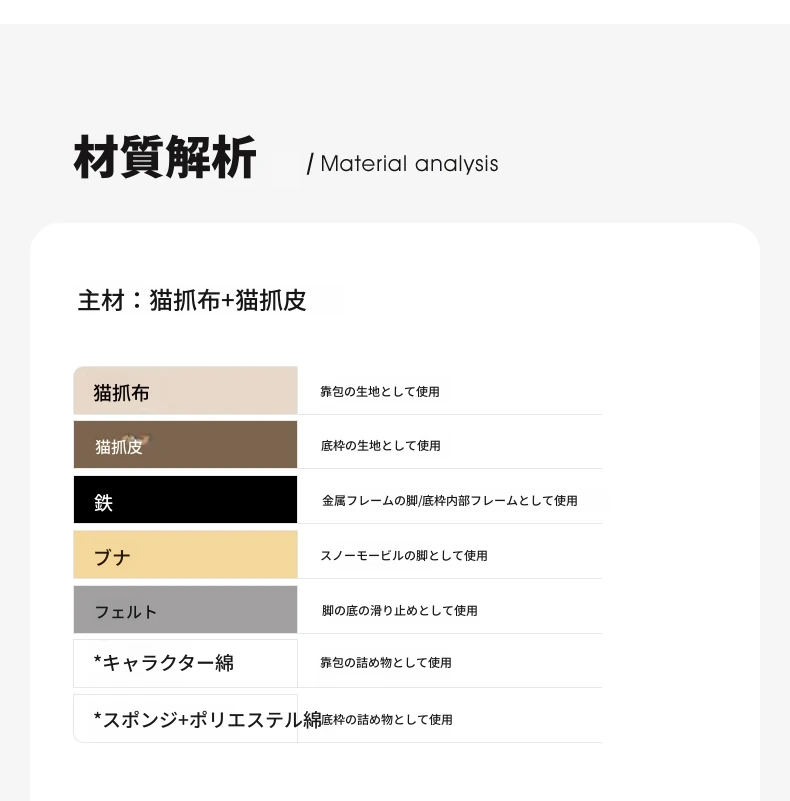This screenshot has width=790, height=801.
Task: Click the description 底枠の生地として使用
Action: (x=380, y=446)
